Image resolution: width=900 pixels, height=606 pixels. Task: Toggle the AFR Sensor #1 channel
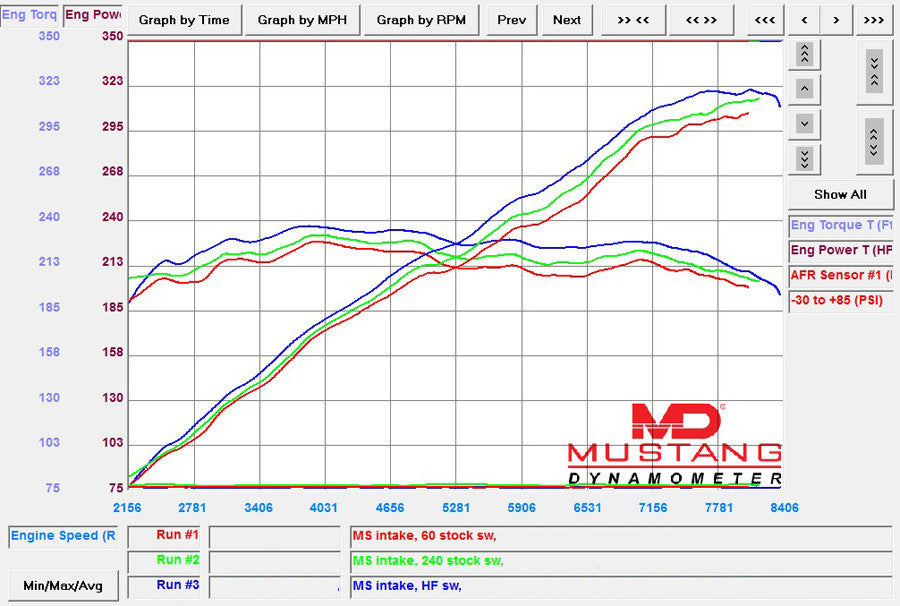point(843,275)
